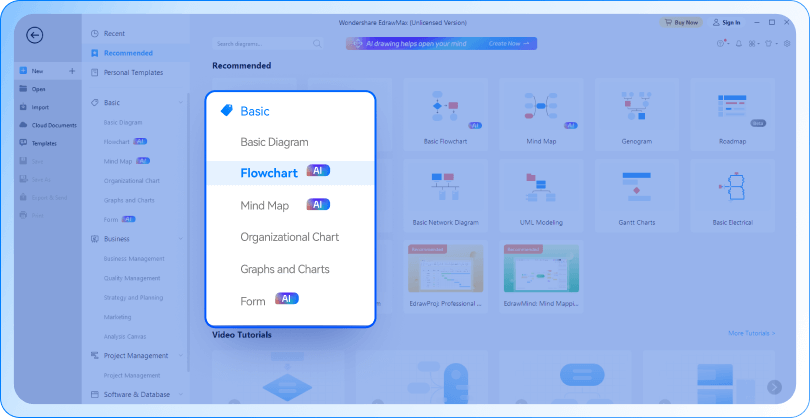The height and width of the screenshot is (418, 810).
Task: Collapse the Basic category in sidebar
Action: coord(180,102)
